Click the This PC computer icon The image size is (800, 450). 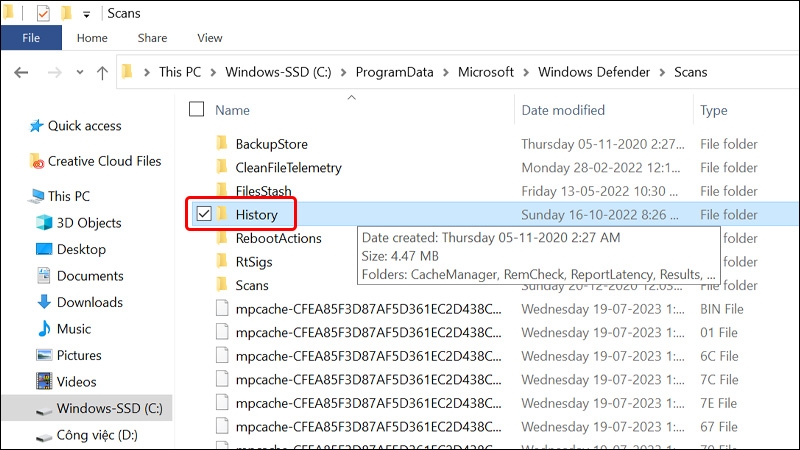(37, 196)
